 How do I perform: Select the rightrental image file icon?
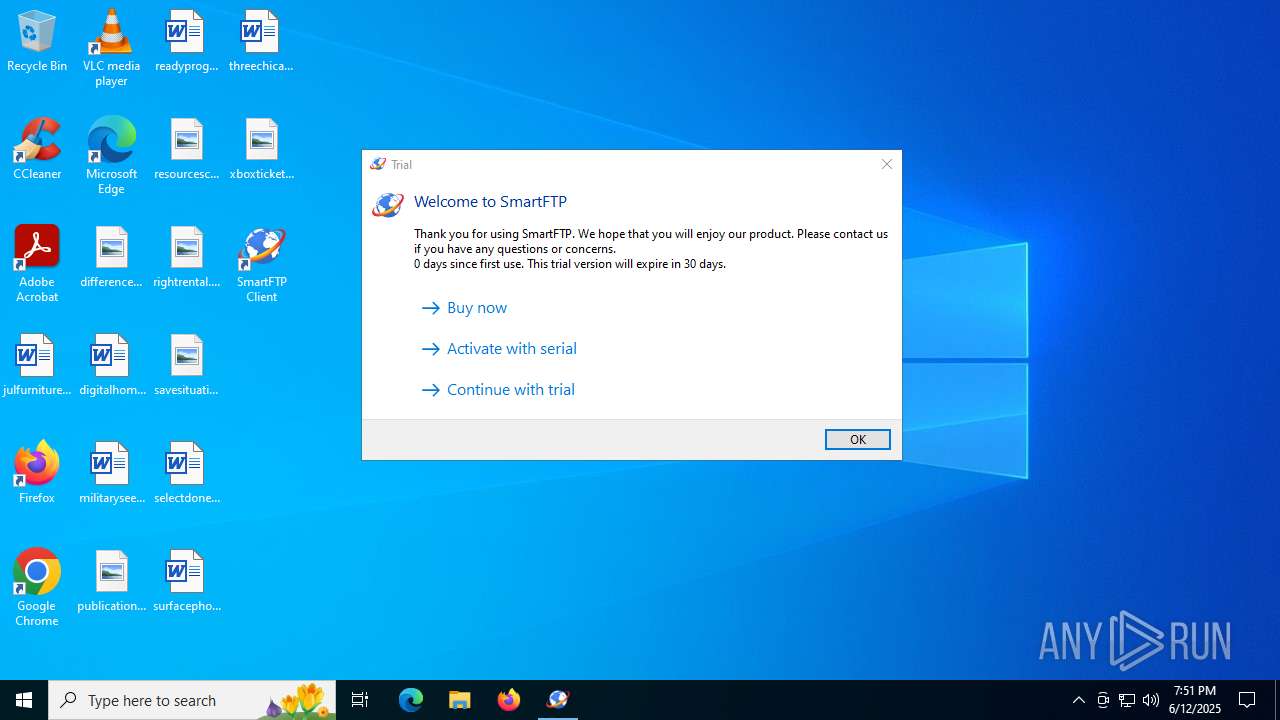[186, 258]
